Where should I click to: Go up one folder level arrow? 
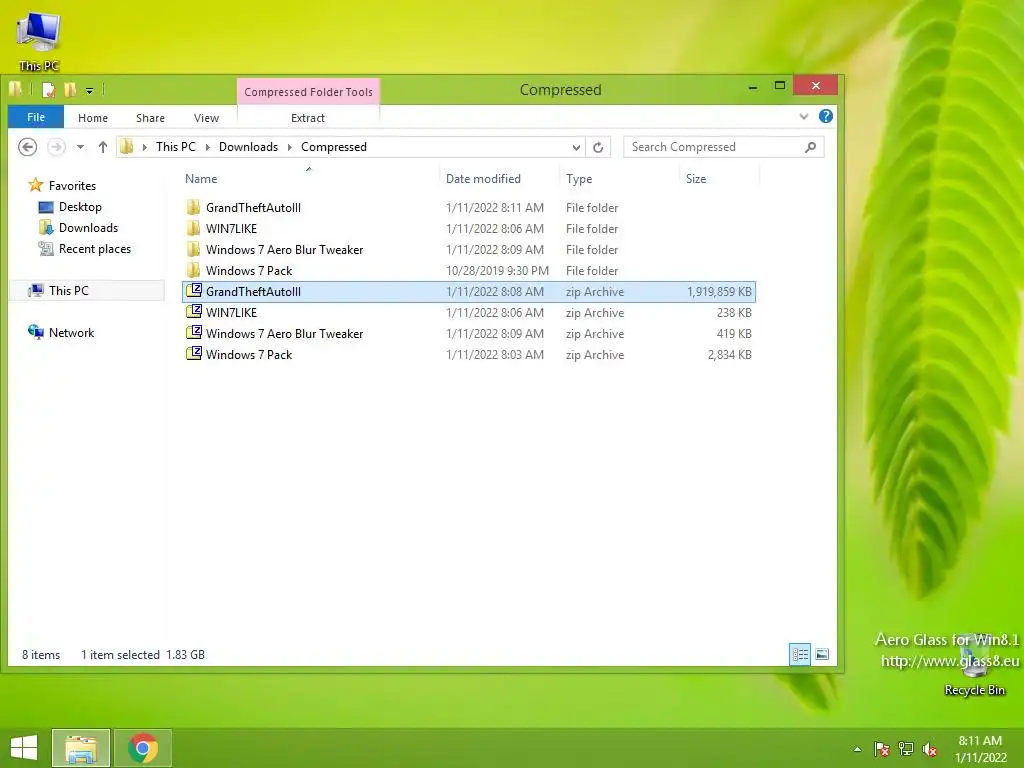click(103, 147)
